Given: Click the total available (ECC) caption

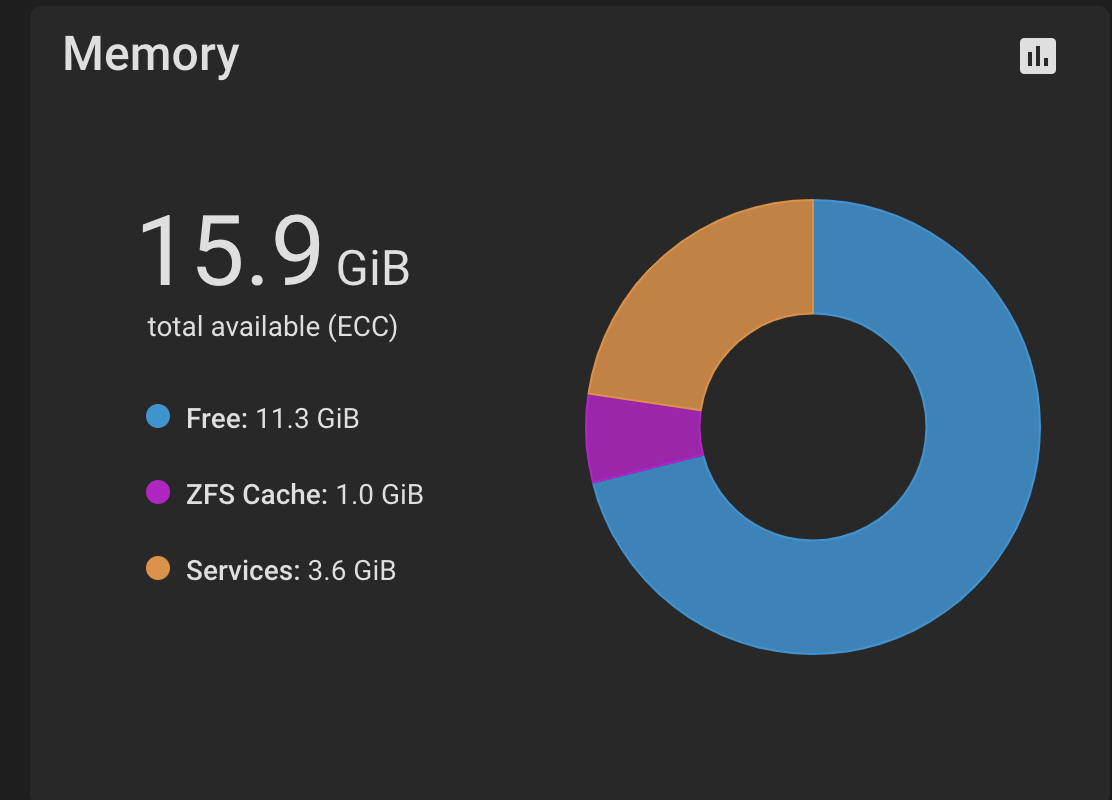Looking at the screenshot, I should click(x=272, y=327).
